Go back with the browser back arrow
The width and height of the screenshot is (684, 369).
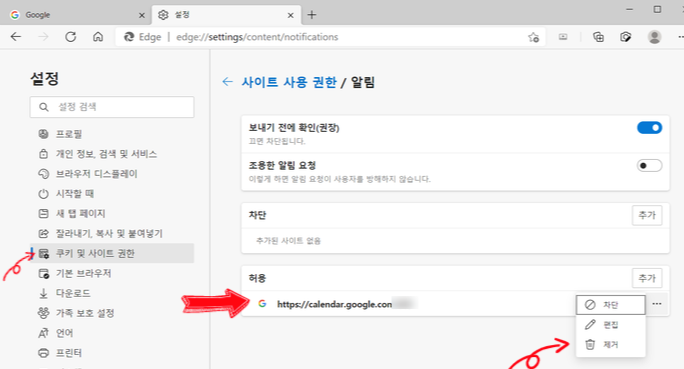click(x=16, y=37)
